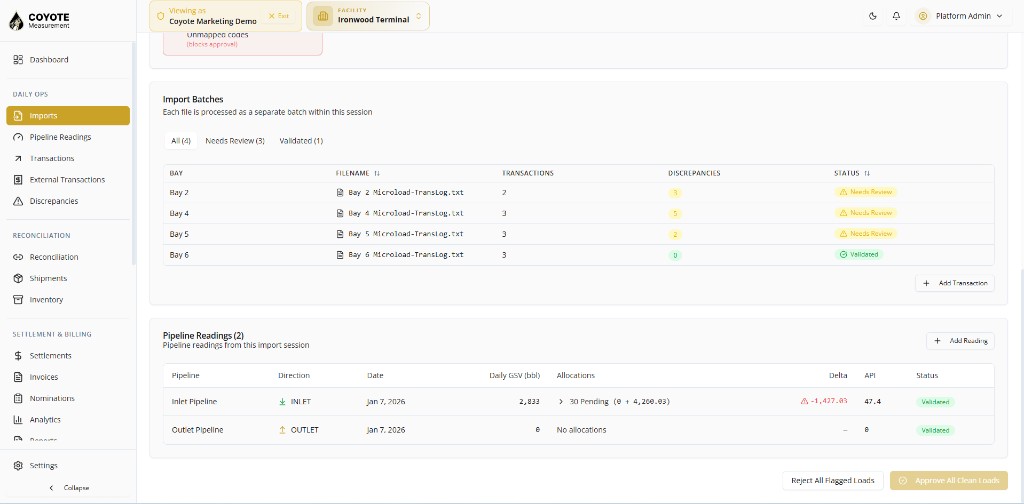Screen dimensions: 1024x504
Task: Click Bay 4 discrepancies badge
Action: pos(675,213)
